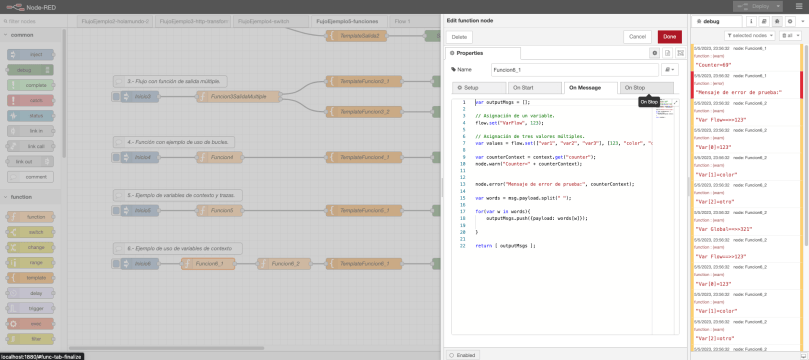Click the palette vertical scrollbar
809x360 pixels.
(64, 93)
